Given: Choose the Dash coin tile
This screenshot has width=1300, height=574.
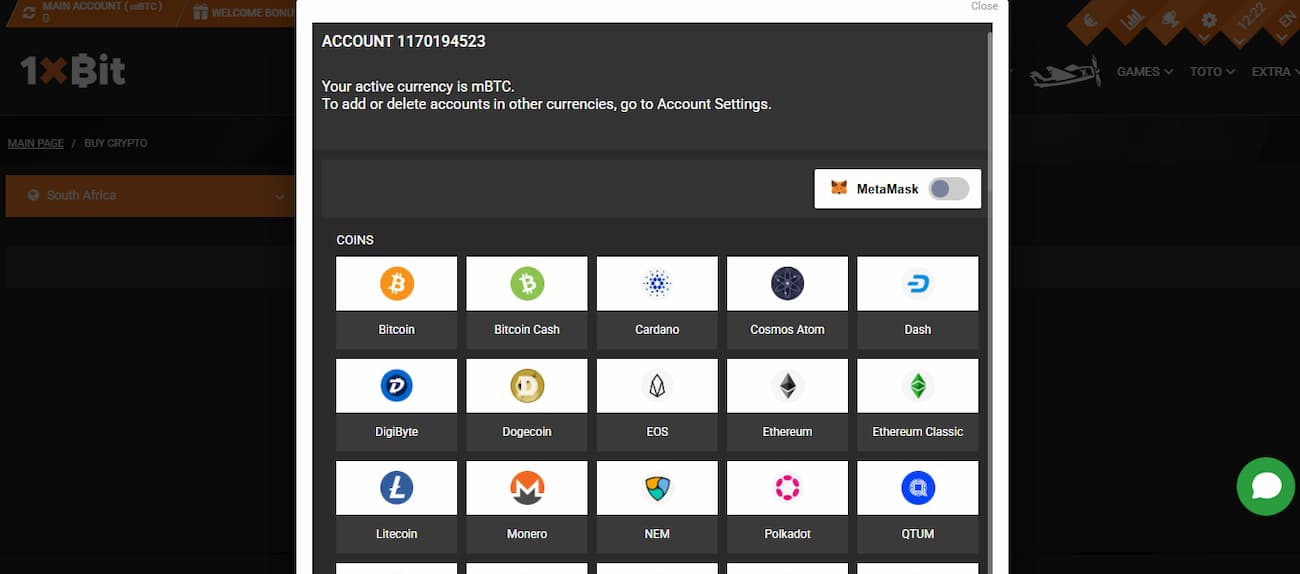Looking at the screenshot, I should 917,302.
